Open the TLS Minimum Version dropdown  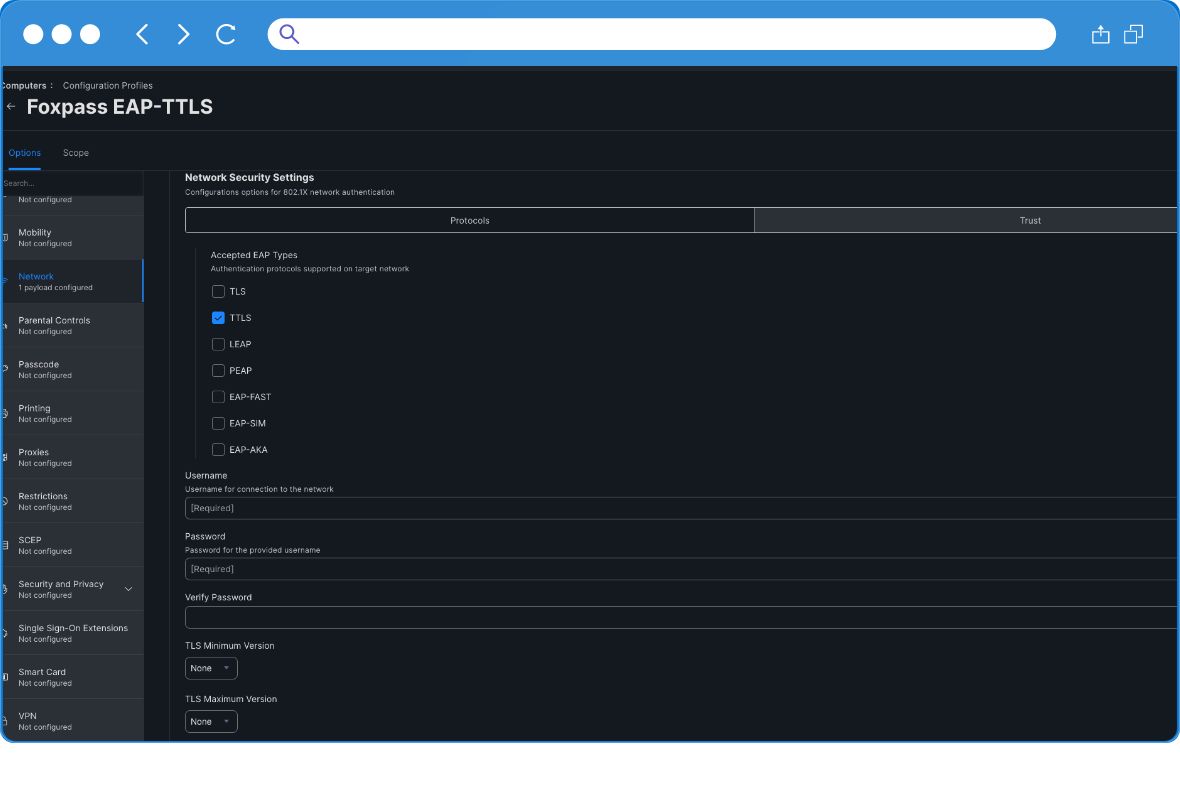(x=210, y=668)
